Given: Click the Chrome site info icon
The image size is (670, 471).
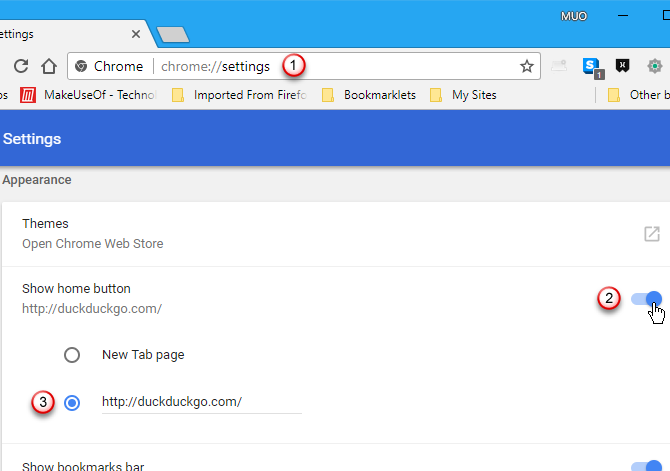Looking at the screenshot, I should click(82, 67).
